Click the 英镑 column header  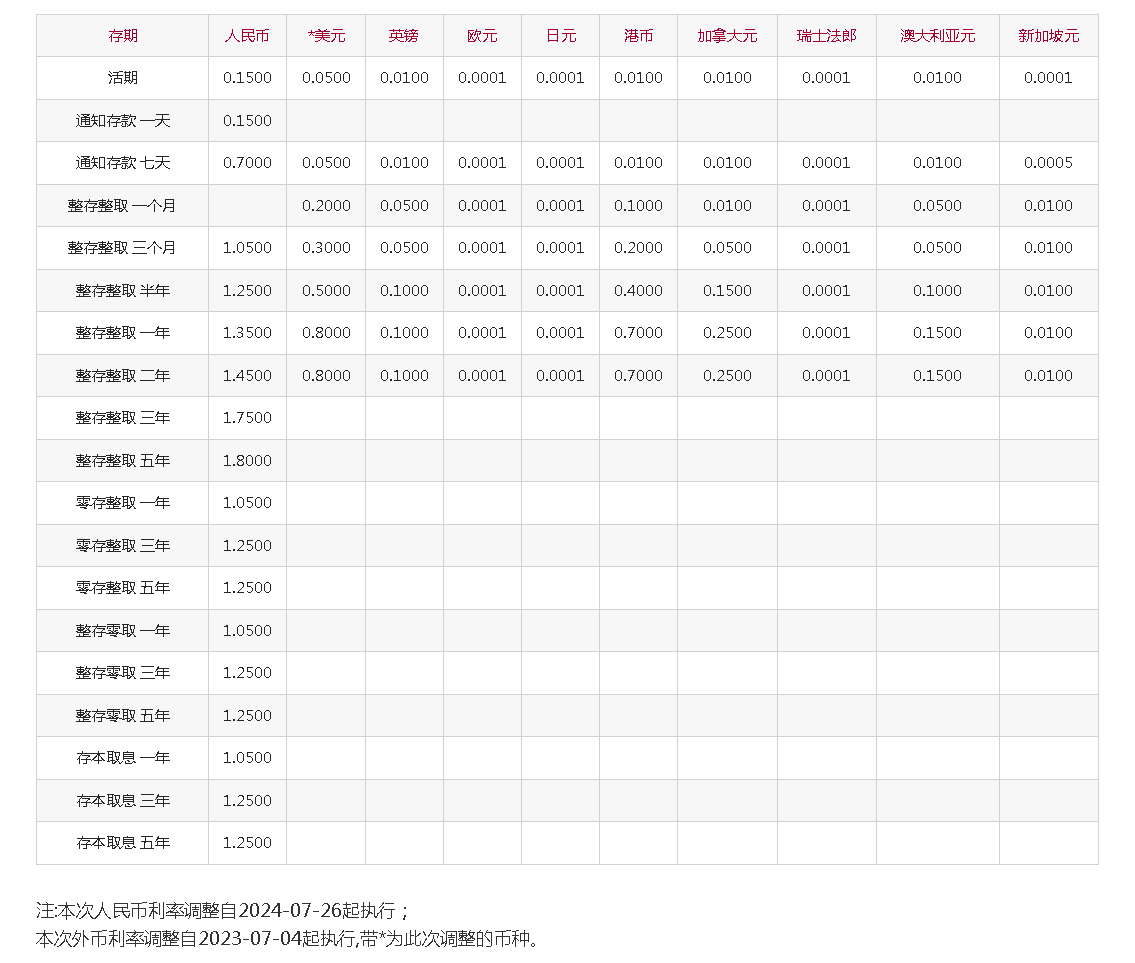coord(404,36)
